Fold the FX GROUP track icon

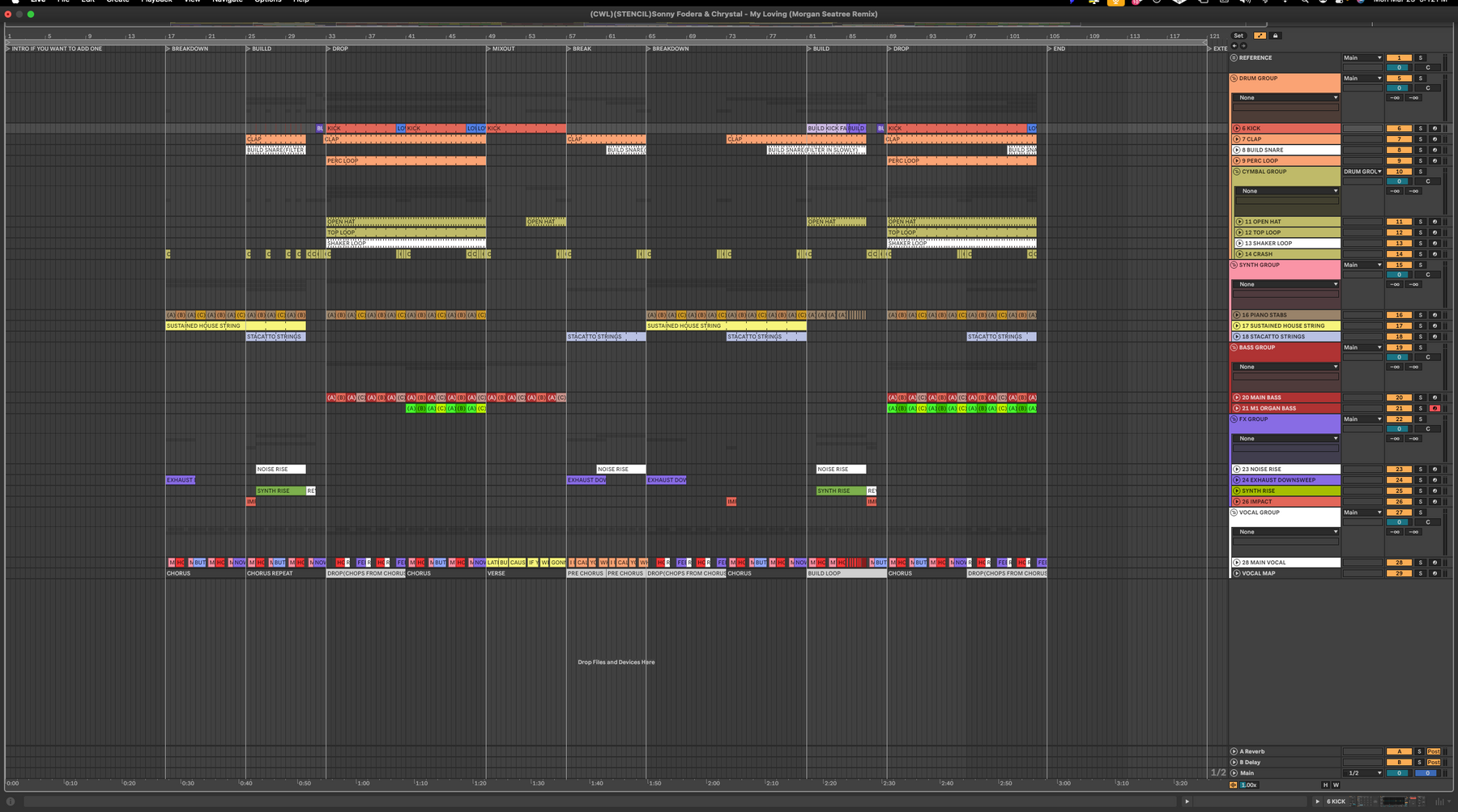[x=1234, y=419]
